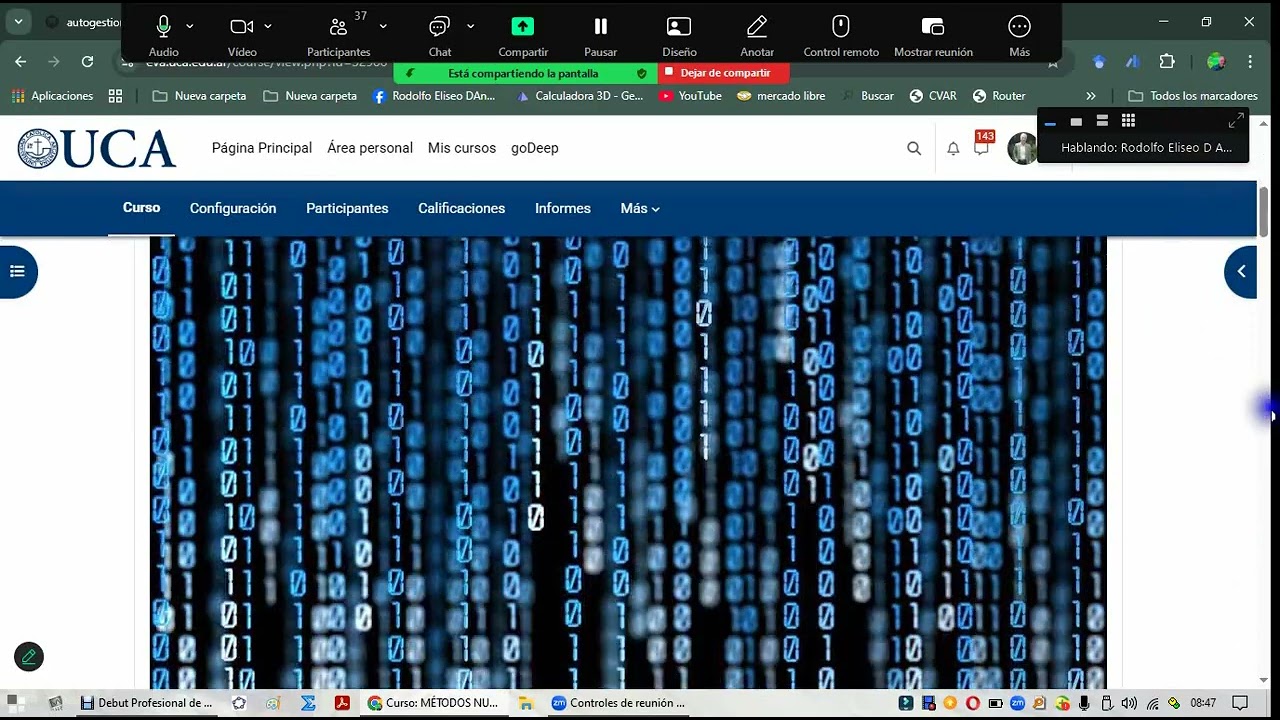Click the green Está compartiendo la pantalla indicator
The image size is (1280, 720).
pos(523,73)
